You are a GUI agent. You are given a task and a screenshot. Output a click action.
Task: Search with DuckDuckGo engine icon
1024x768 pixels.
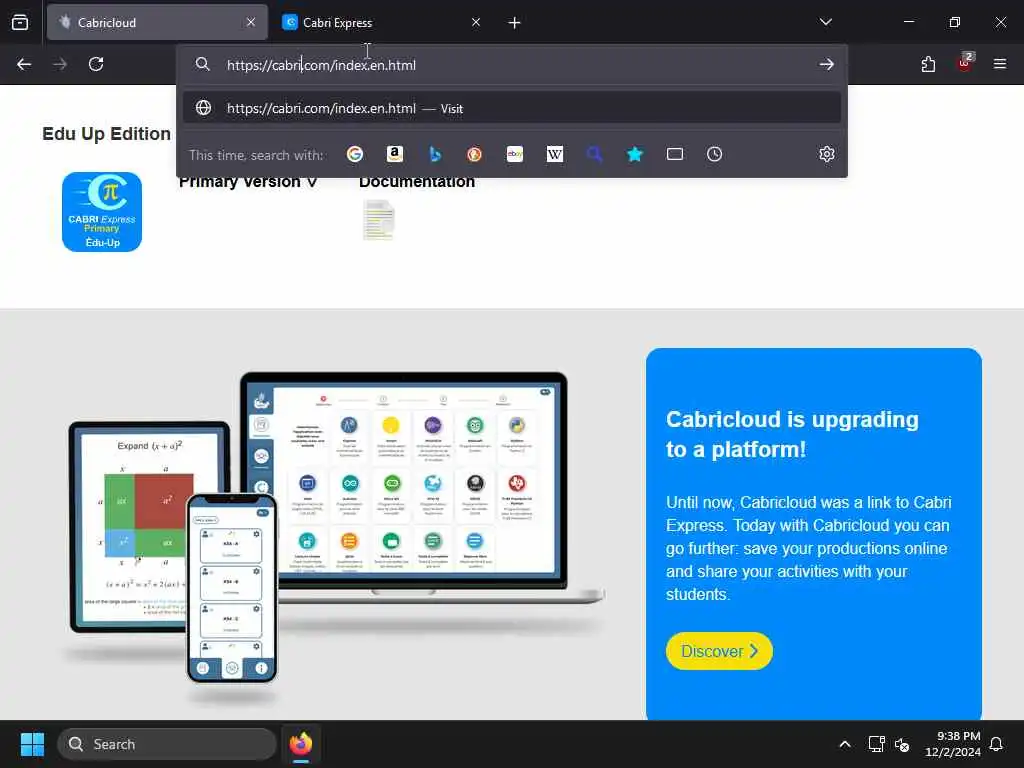click(475, 154)
